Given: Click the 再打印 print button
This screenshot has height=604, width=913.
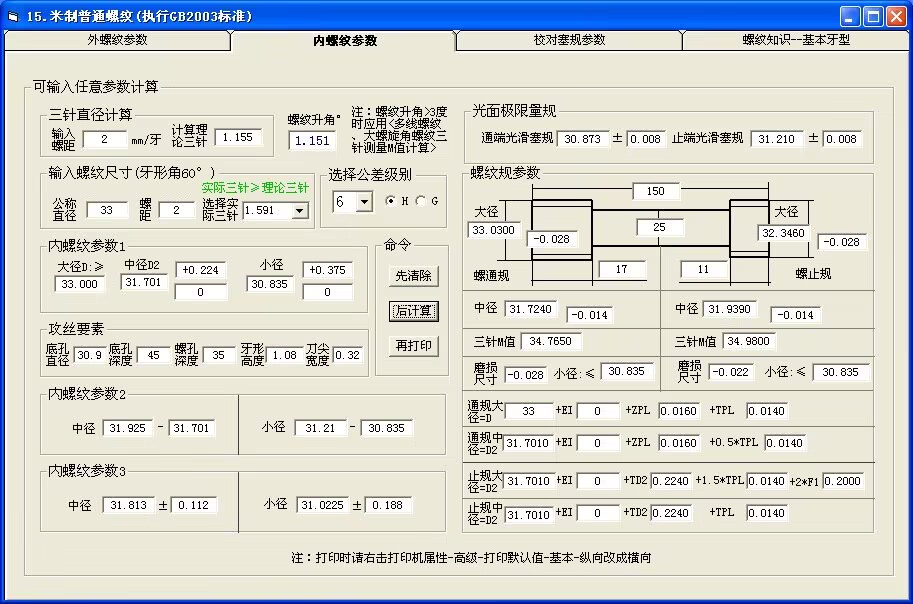Looking at the screenshot, I should pyautogui.click(x=413, y=346).
